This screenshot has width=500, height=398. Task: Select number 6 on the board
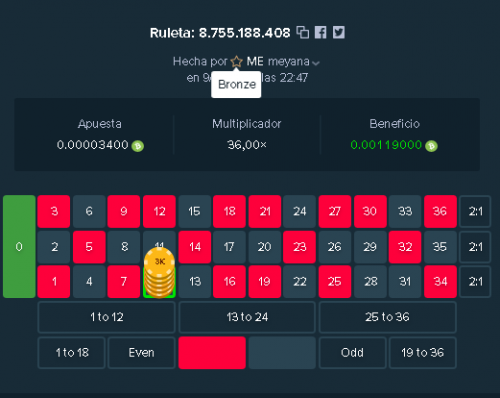[x=89, y=211]
